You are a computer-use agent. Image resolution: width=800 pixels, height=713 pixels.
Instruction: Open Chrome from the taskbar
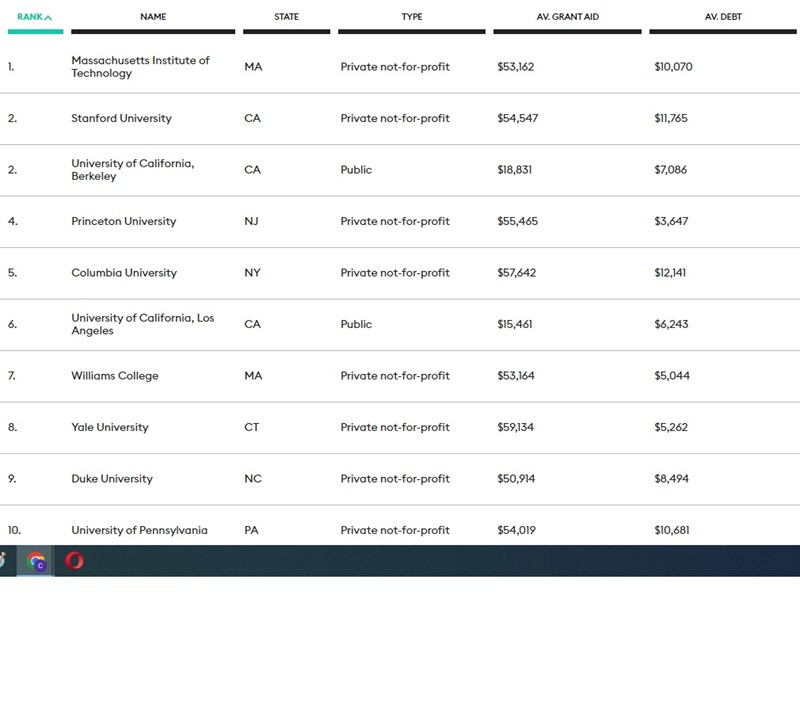click(x=36, y=561)
